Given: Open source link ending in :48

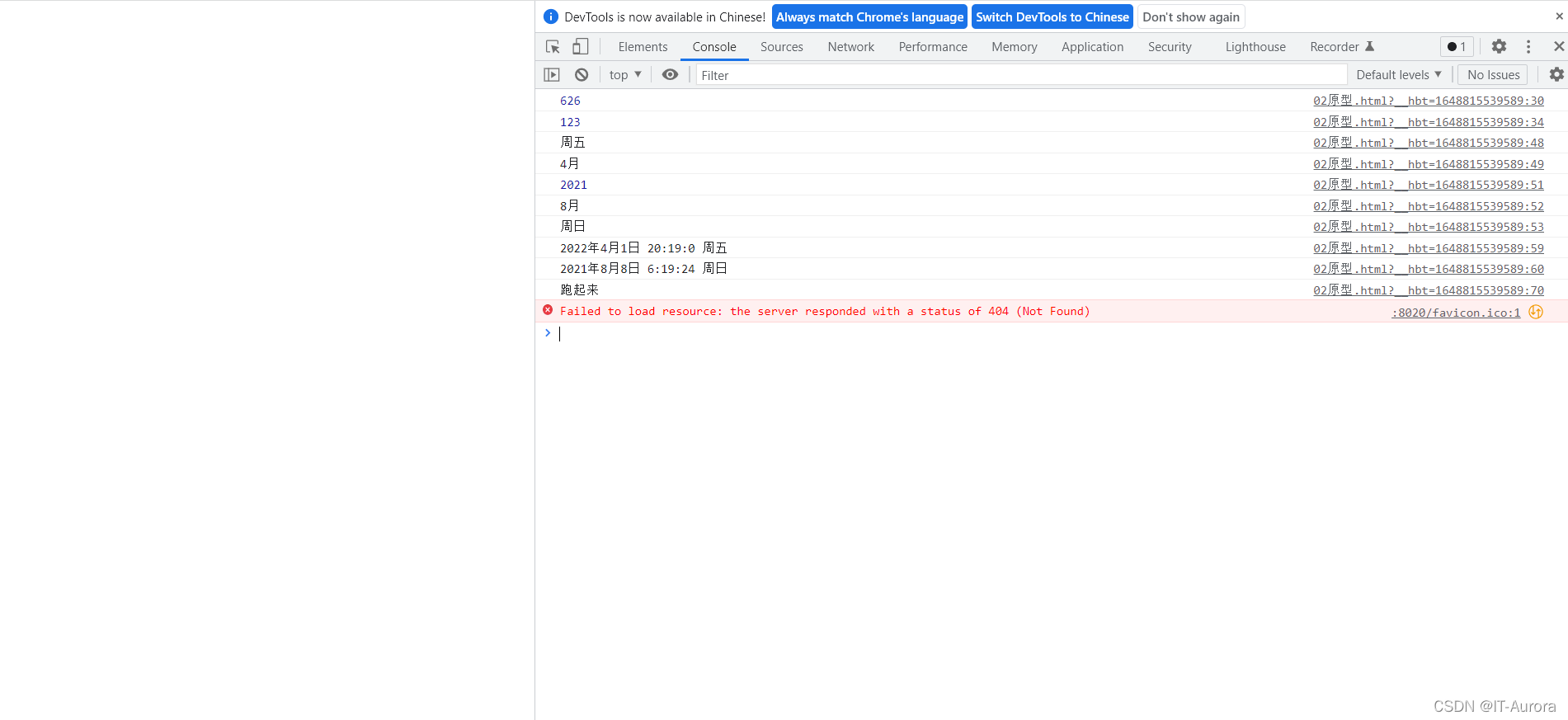Looking at the screenshot, I should click(x=1429, y=143).
